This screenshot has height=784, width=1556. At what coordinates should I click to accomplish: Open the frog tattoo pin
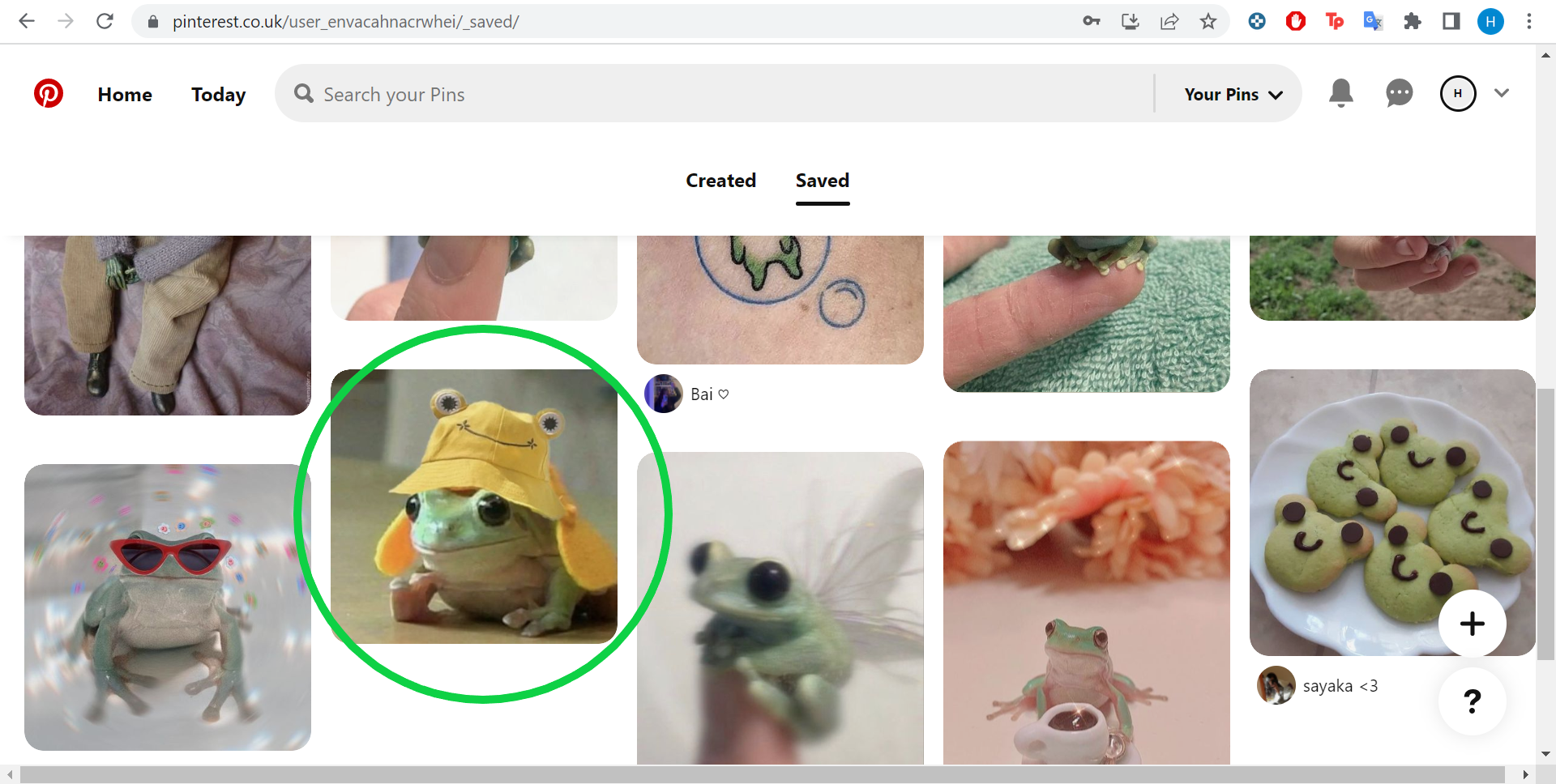pos(780,300)
